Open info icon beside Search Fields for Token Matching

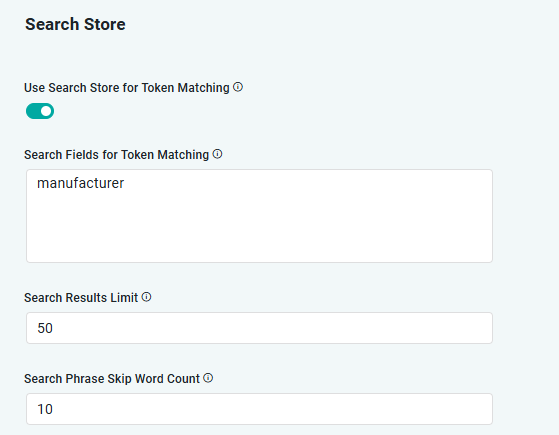pyautogui.click(x=217, y=154)
